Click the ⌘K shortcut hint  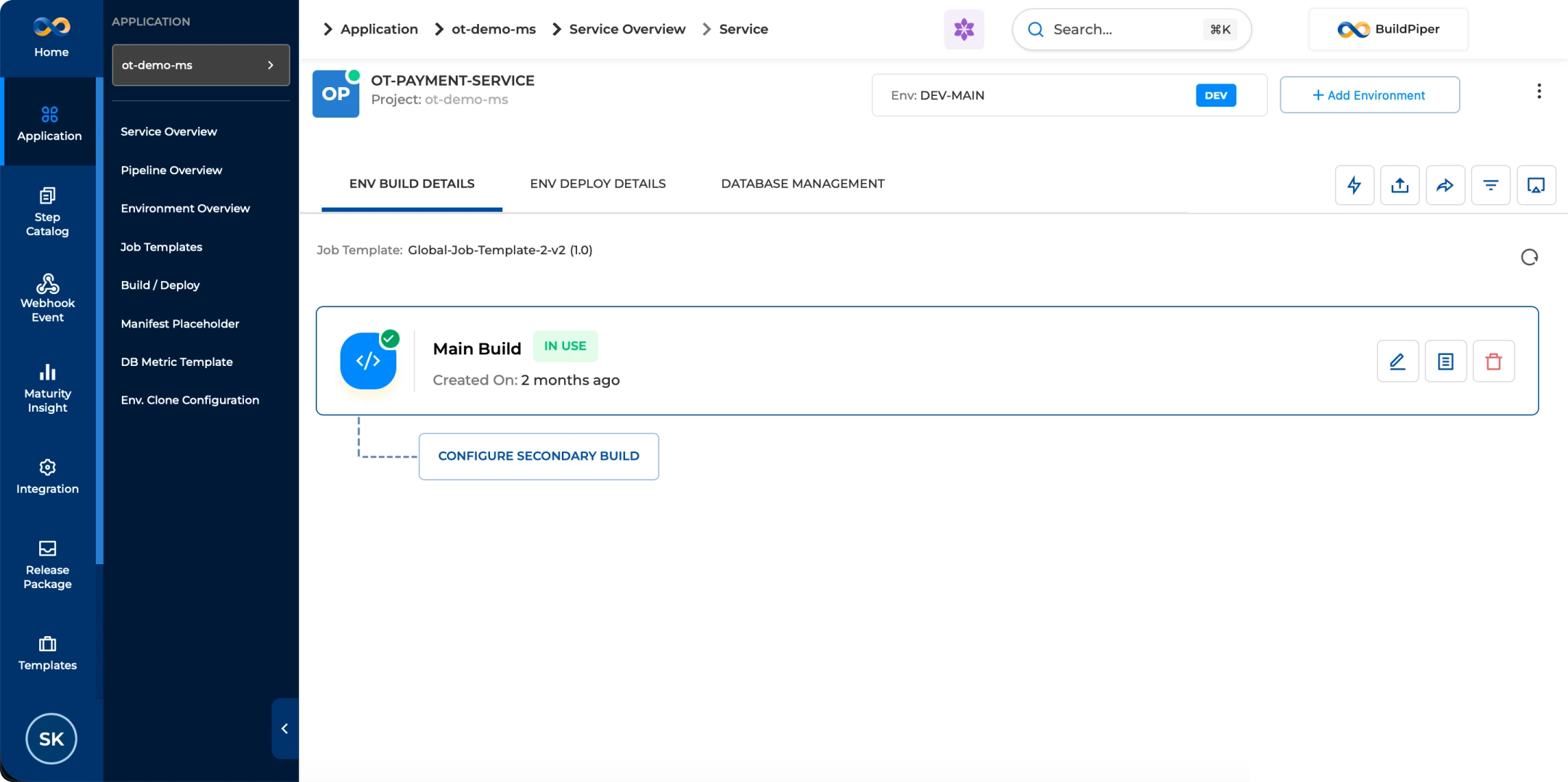1220,29
